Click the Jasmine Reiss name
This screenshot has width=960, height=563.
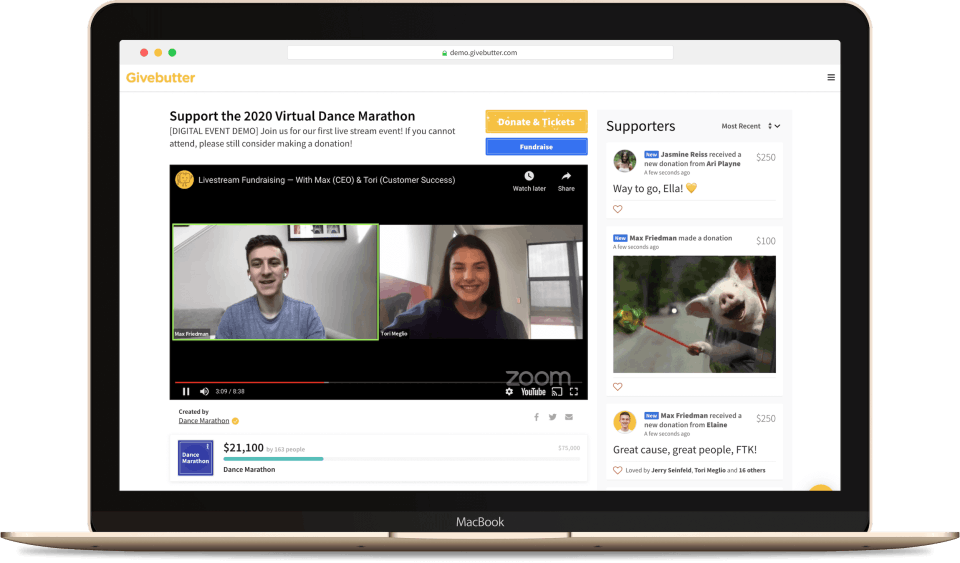point(684,155)
